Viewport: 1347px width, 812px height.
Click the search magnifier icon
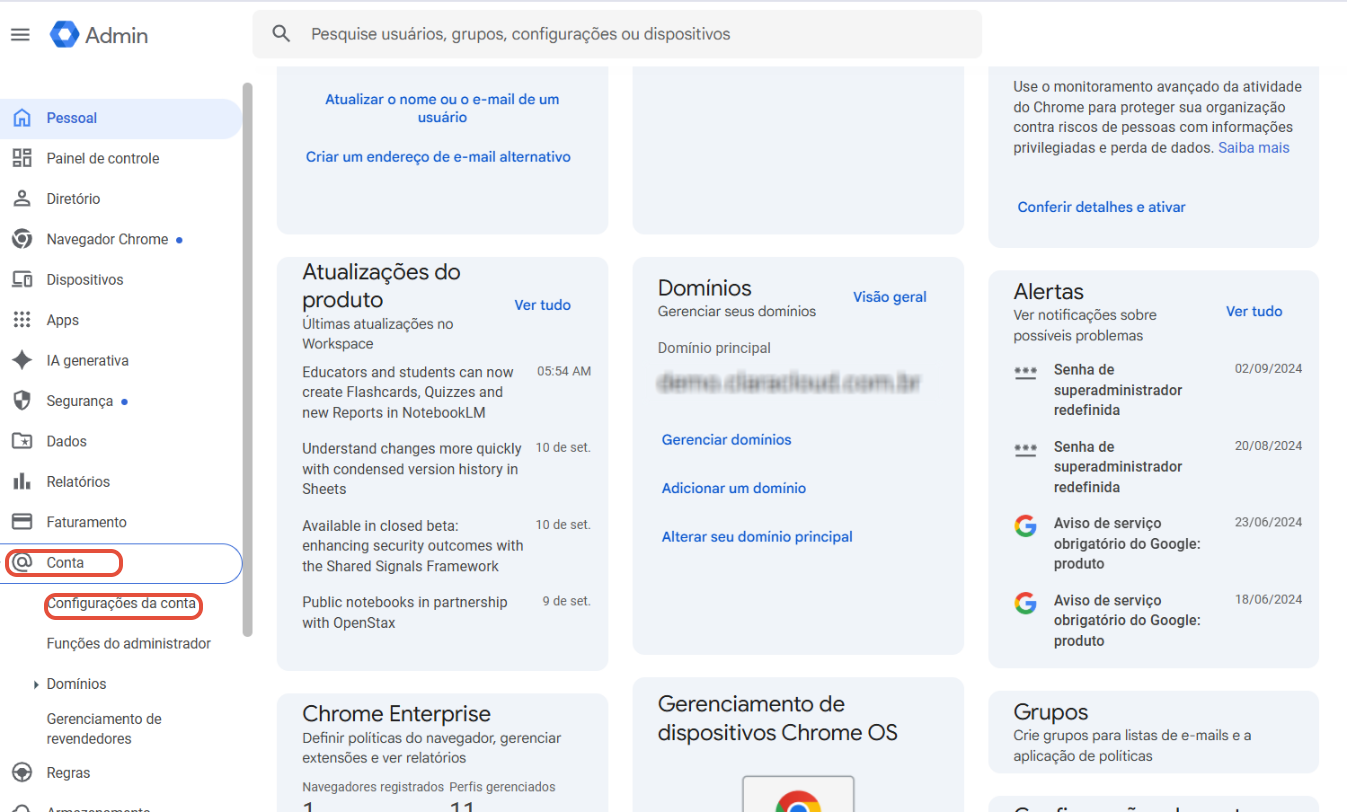282,34
